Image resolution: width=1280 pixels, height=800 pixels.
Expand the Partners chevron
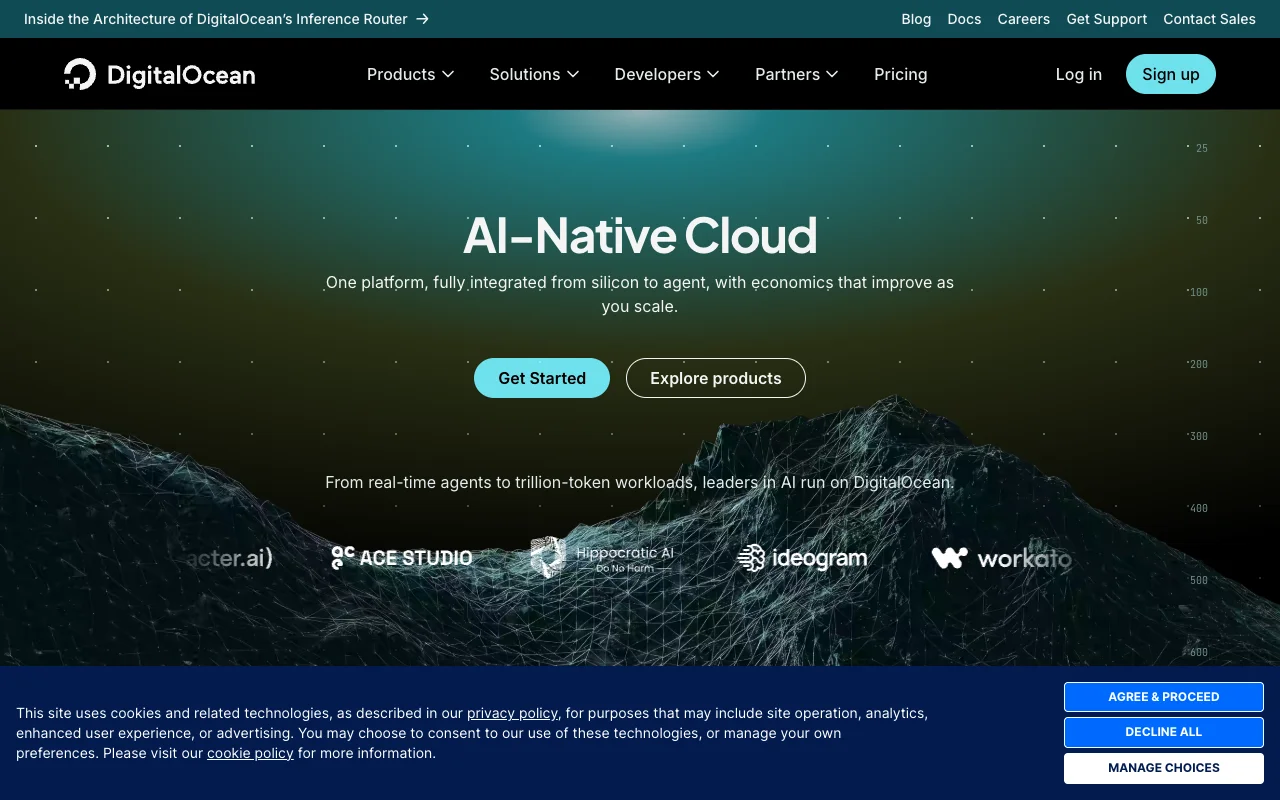pyautogui.click(x=832, y=74)
